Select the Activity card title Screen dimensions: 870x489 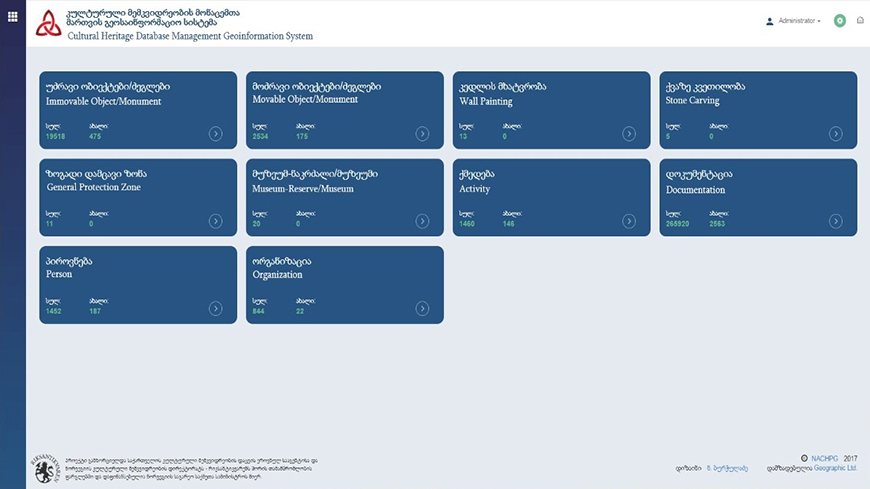point(474,189)
